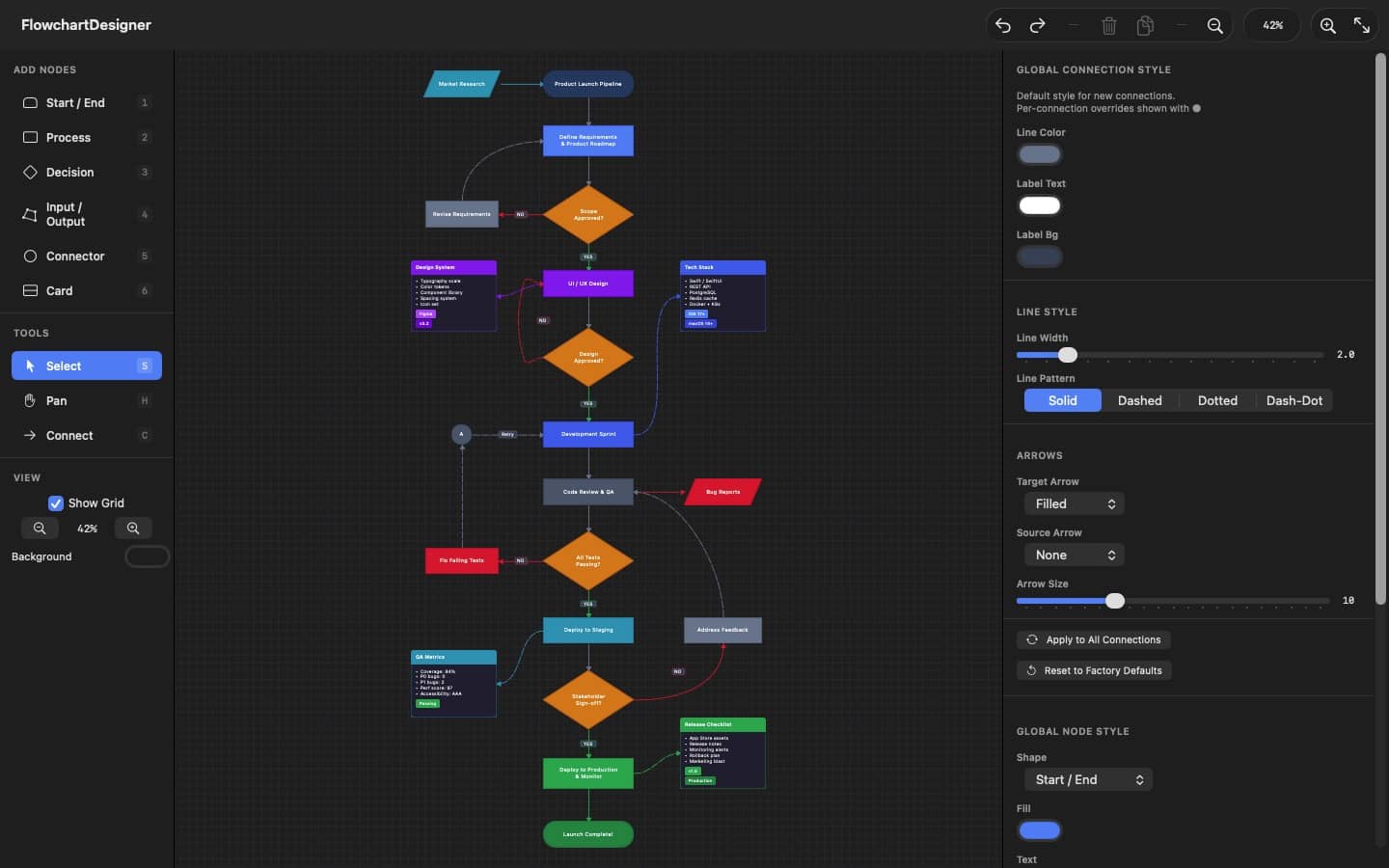
Task: Add a Decision diamond node
Action: click(86, 172)
